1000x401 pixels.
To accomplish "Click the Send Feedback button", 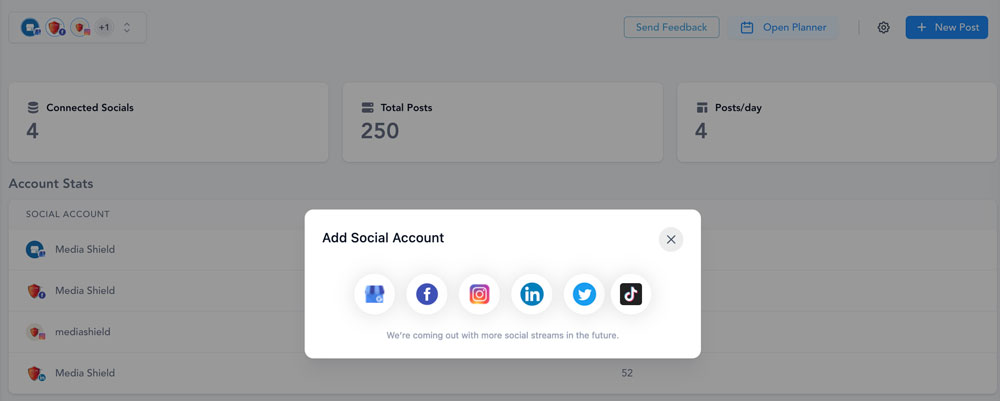I will click(x=671, y=28).
